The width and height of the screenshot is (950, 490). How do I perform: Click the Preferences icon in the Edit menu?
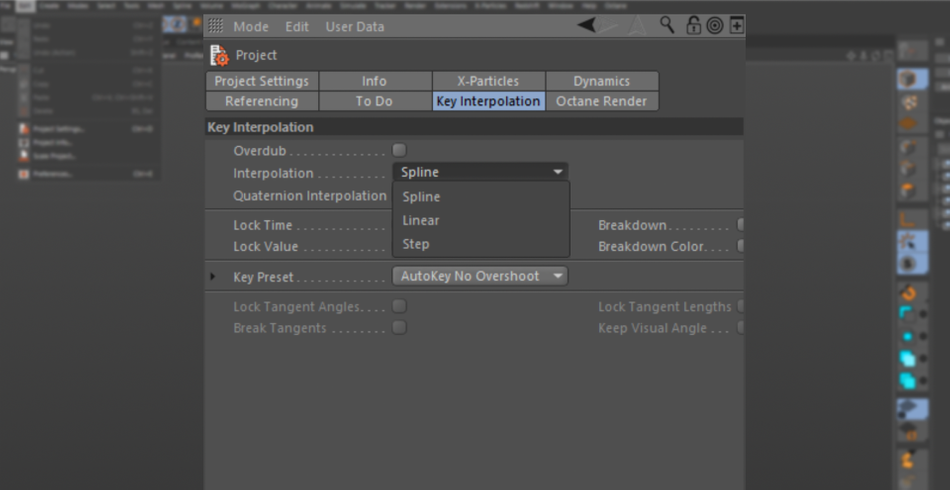pos(24,174)
